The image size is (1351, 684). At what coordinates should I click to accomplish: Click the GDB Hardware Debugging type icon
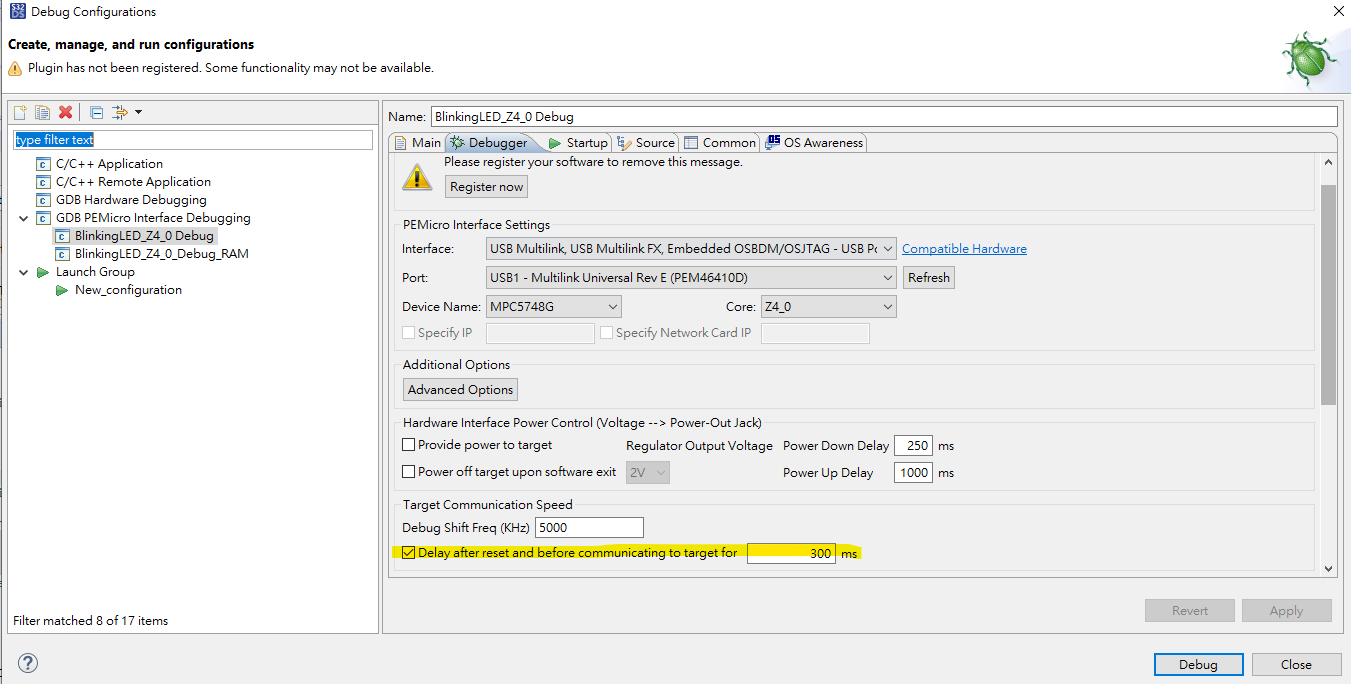pyautogui.click(x=43, y=200)
